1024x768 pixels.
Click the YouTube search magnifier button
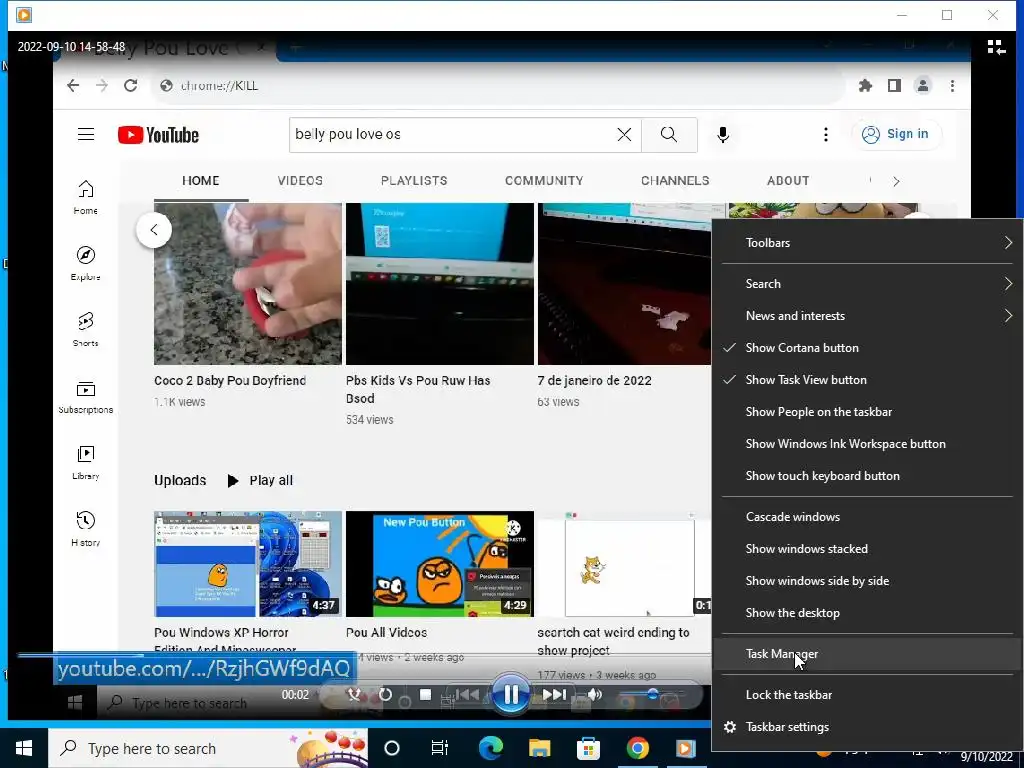(x=669, y=135)
